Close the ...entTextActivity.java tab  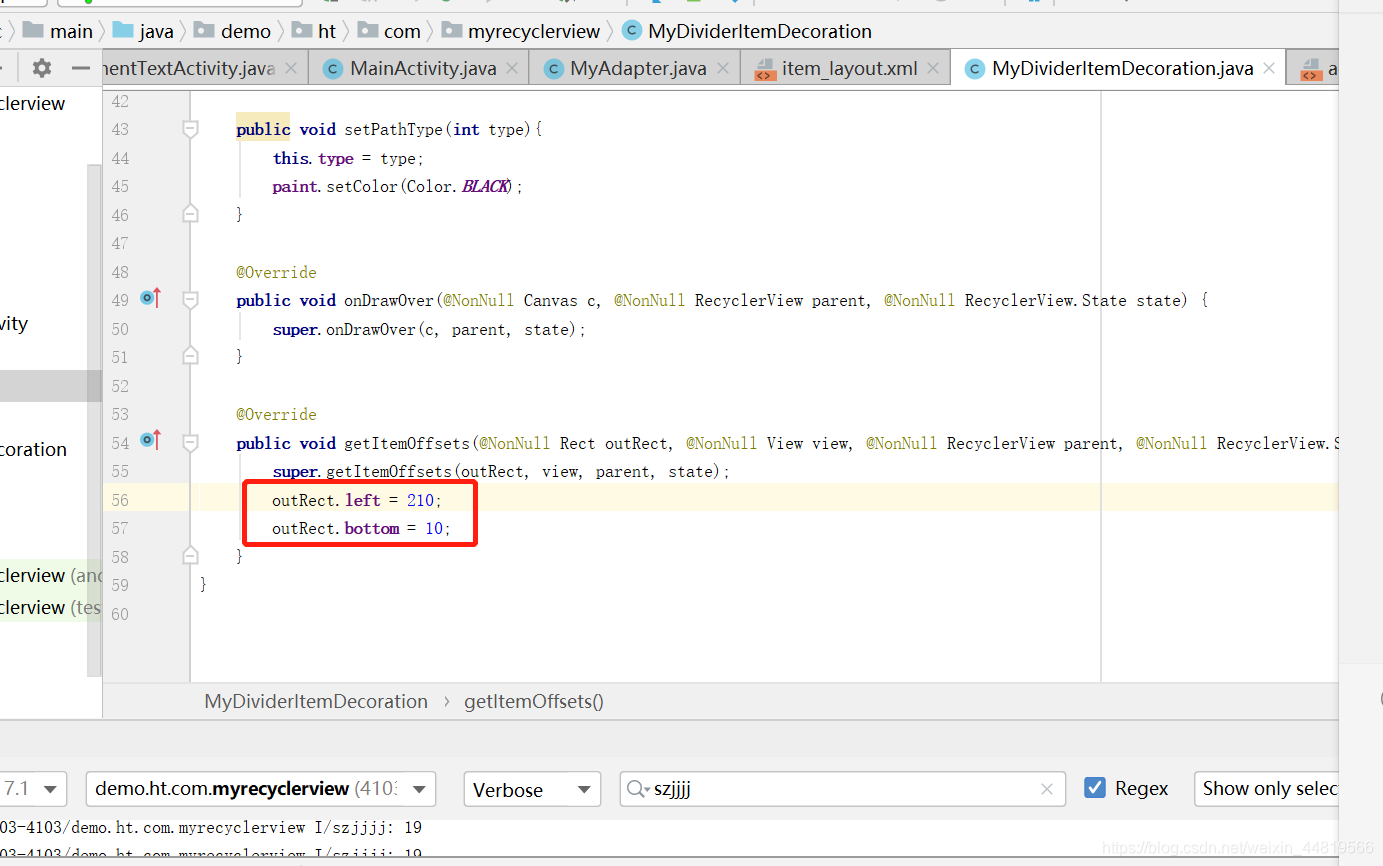point(291,68)
